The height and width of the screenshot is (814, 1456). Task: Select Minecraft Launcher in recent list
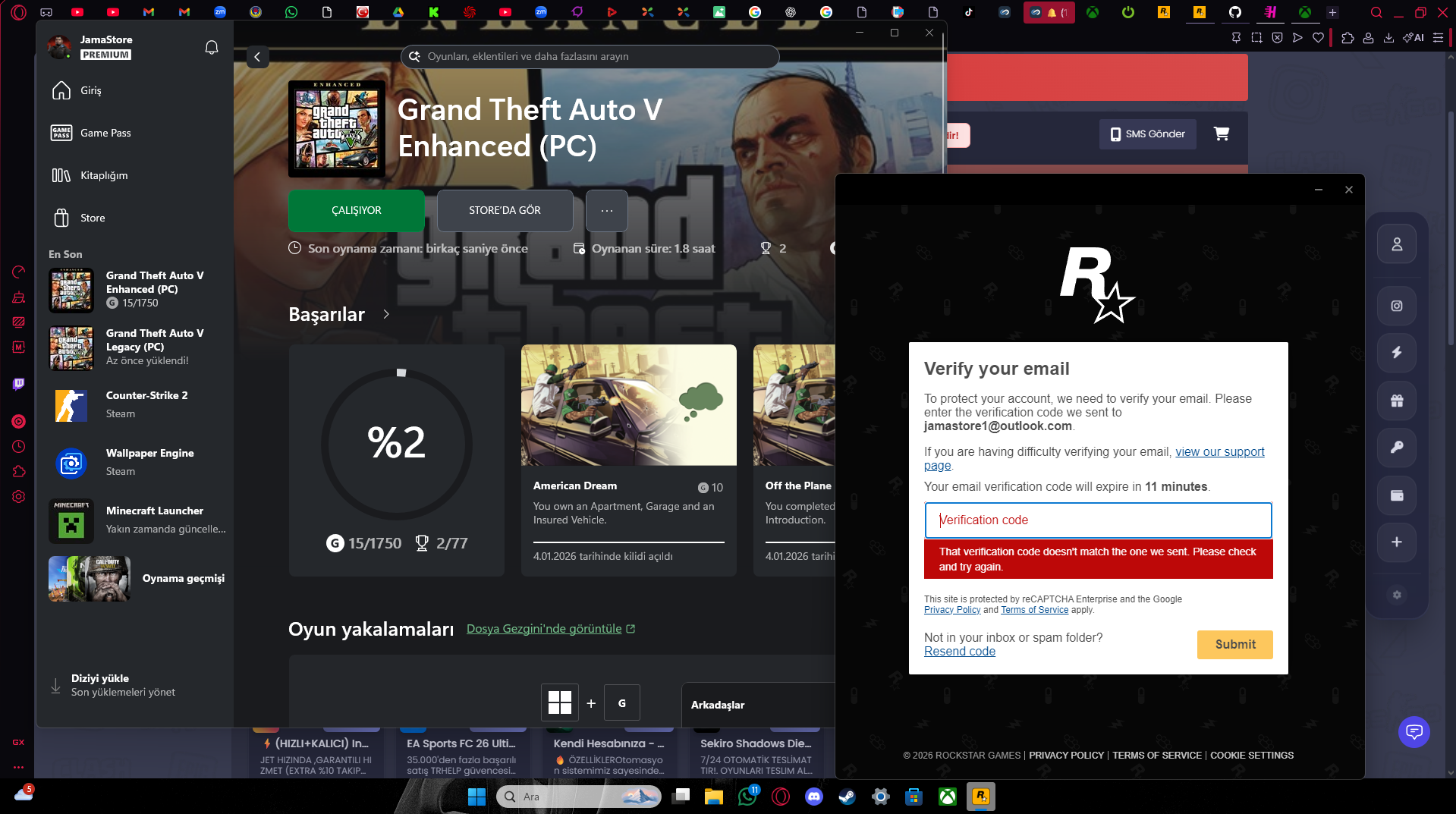pos(134,520)
